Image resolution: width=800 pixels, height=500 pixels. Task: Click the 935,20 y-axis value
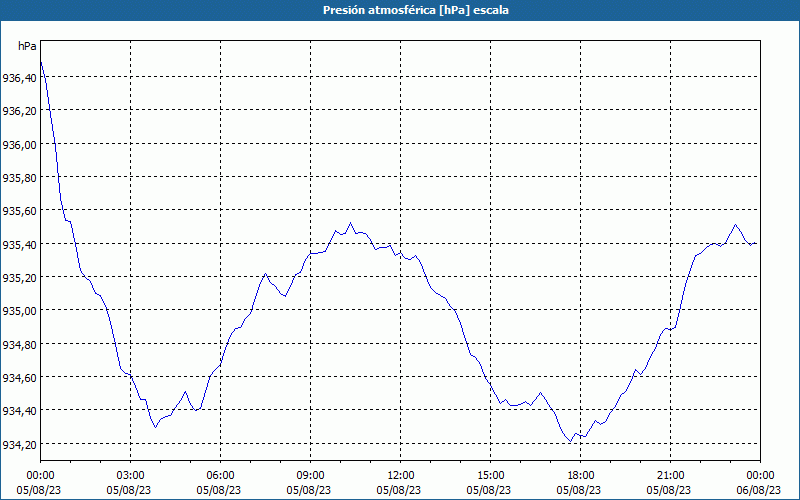[x=19, y=278]
